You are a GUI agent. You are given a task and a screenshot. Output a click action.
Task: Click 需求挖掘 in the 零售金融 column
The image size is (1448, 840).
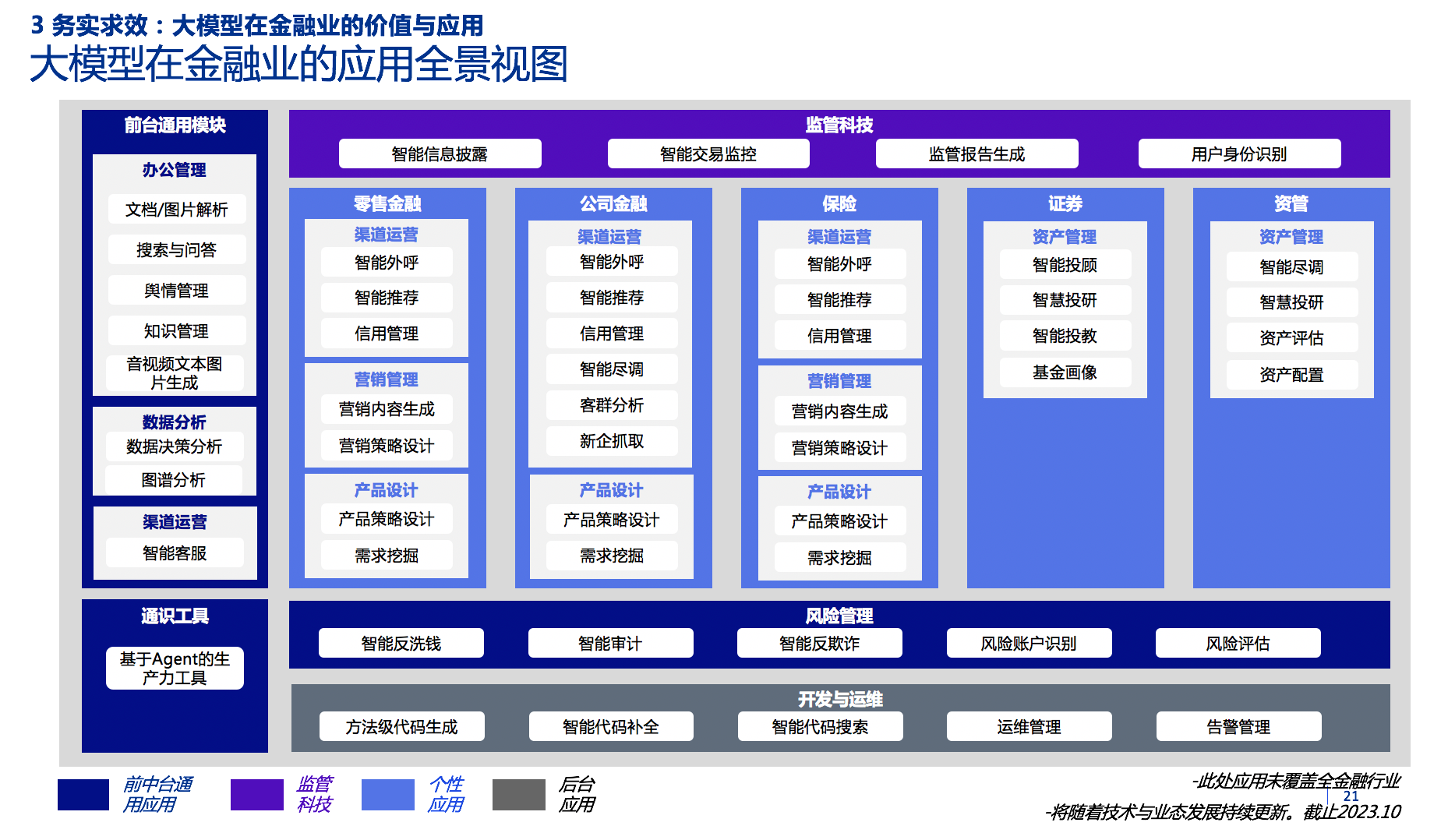[387, 555]
